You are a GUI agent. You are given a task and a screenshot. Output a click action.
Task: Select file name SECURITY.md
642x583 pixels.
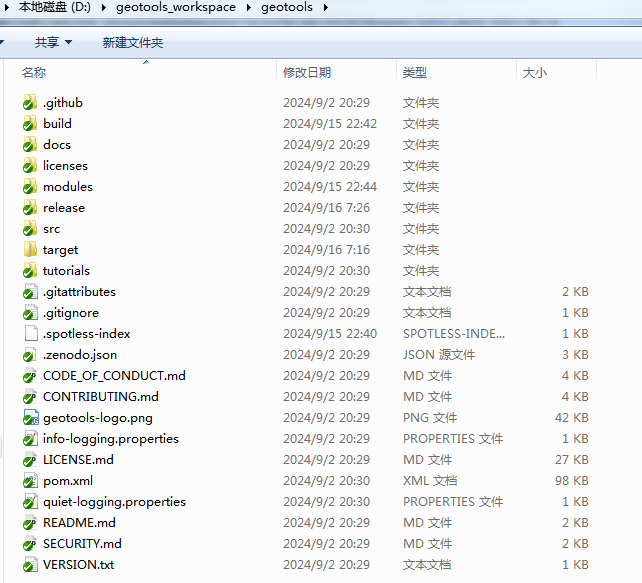(82, 544)
